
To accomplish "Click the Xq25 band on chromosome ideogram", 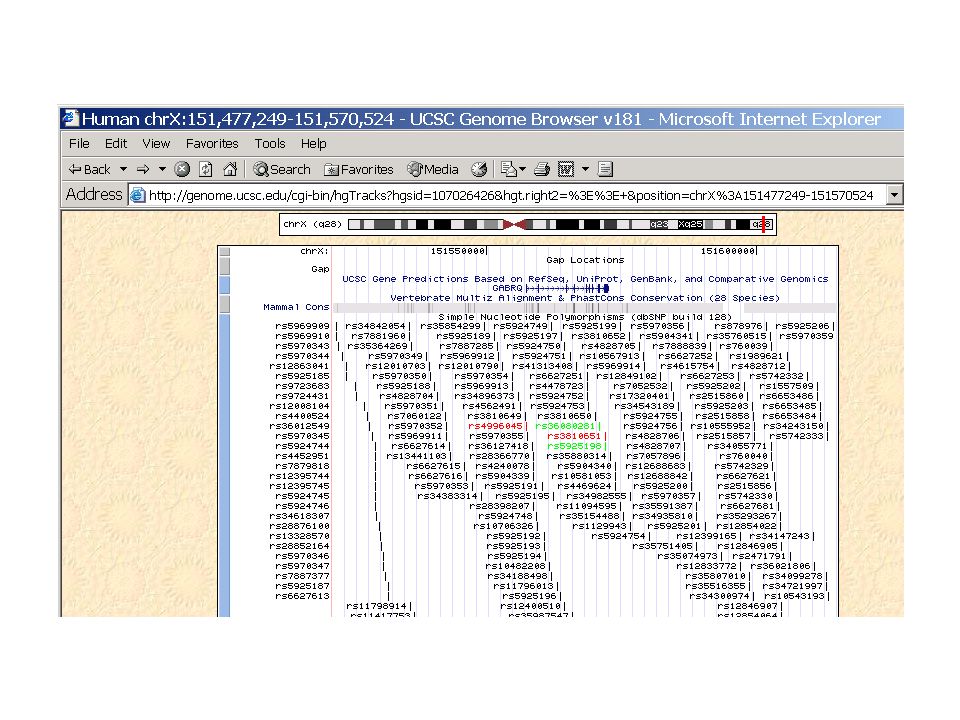I will point(690,224).
